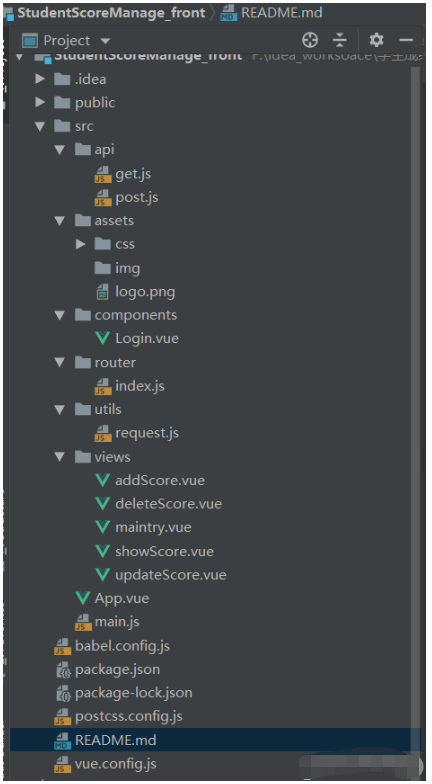Click the postcss.config.js file icon
This screenshot has height=784, width=432.
point(63,716)
